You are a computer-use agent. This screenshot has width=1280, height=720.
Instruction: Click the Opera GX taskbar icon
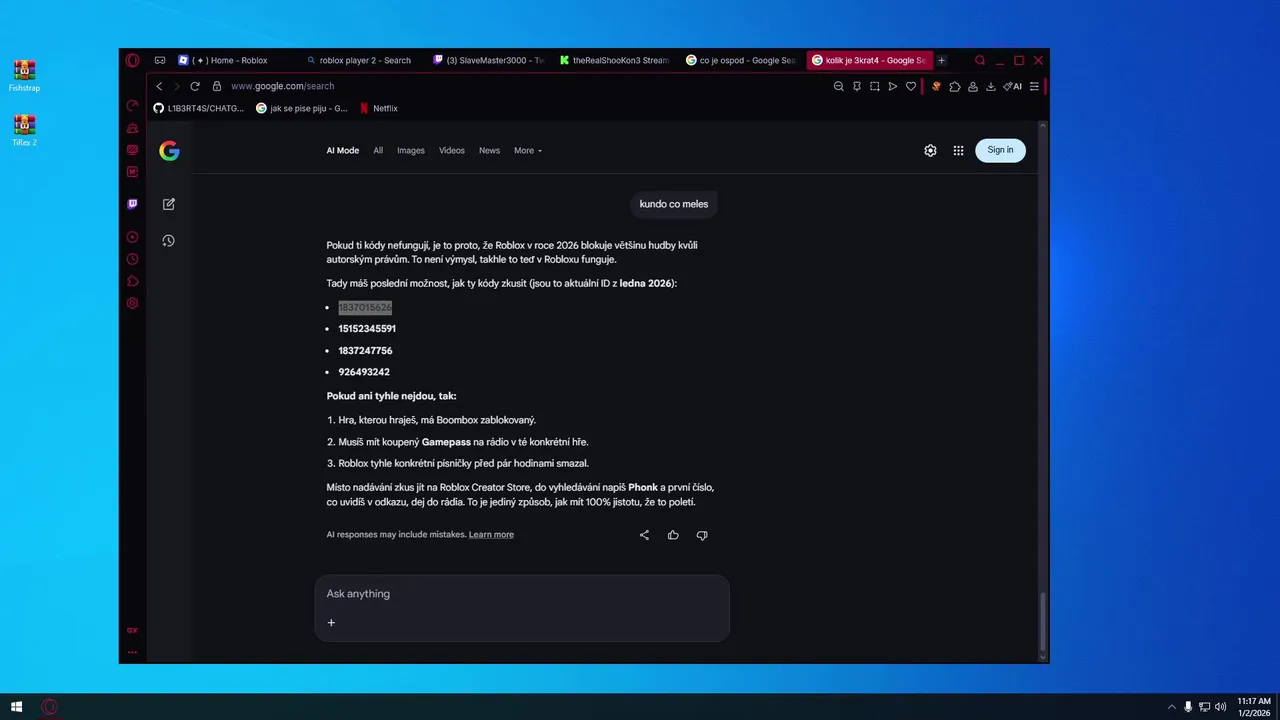point(48,707)
